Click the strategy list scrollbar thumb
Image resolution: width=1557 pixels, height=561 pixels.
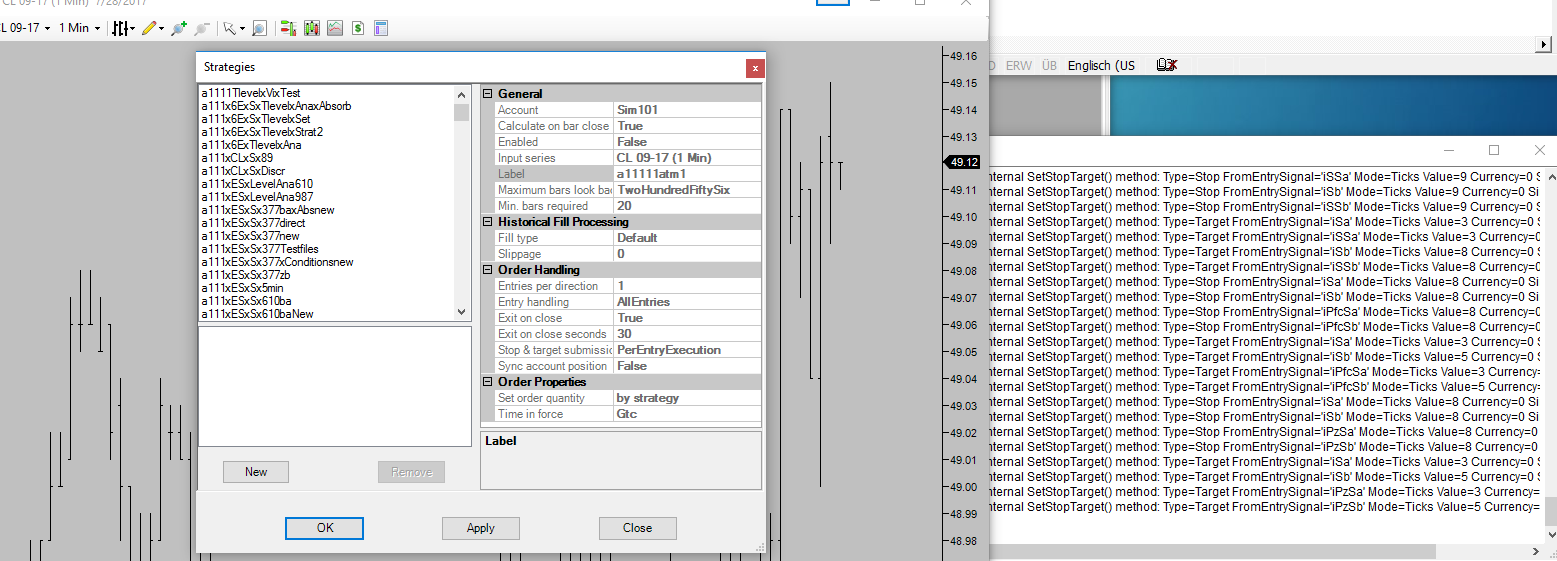pyautogui.click(x=461, y=112)
